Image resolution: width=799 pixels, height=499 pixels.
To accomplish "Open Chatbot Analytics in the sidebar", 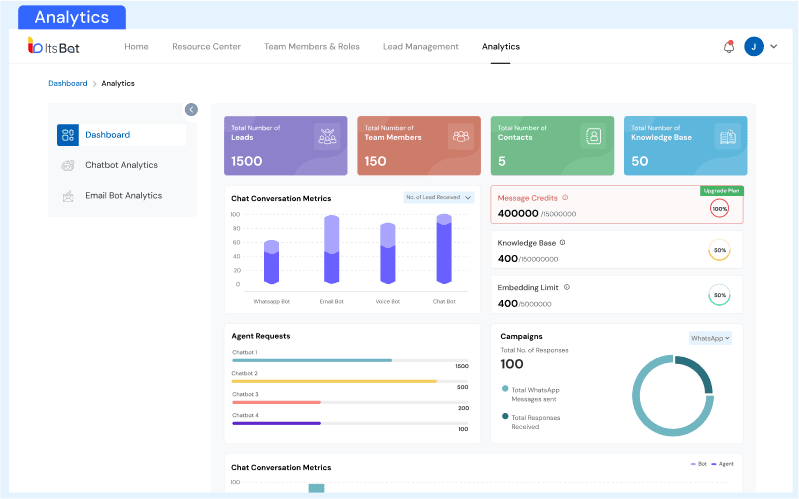I will coord(122,165).
